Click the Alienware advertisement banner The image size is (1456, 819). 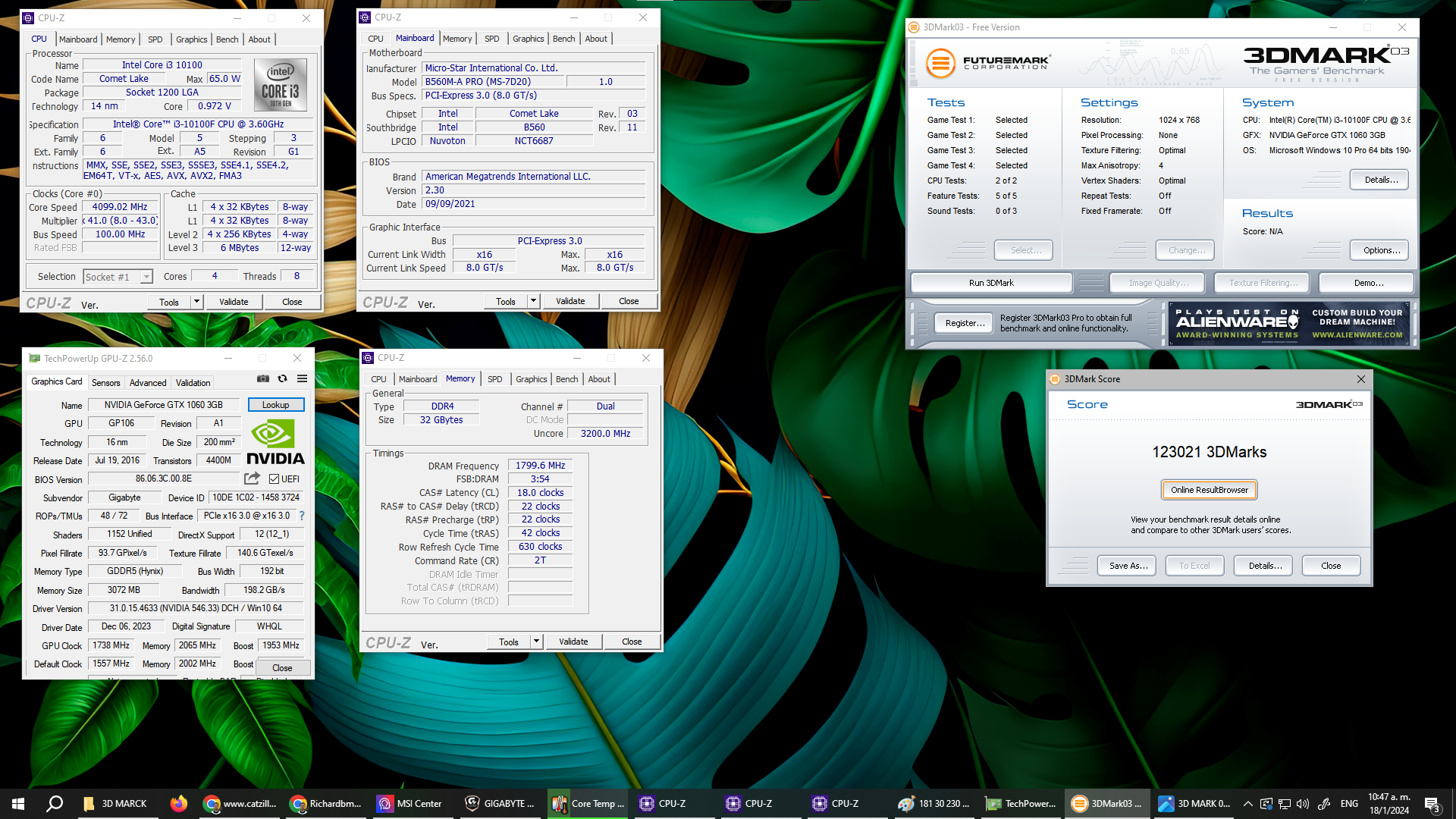point(1289,324)
